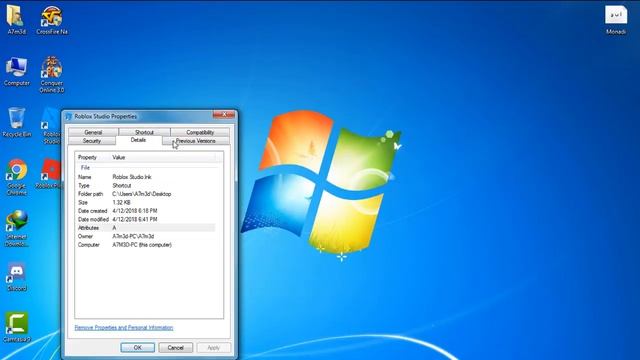Image resolution: width=640 pixels, height=360 pixels.
Task: Open the Security tab
Action: tap(92, 141)
